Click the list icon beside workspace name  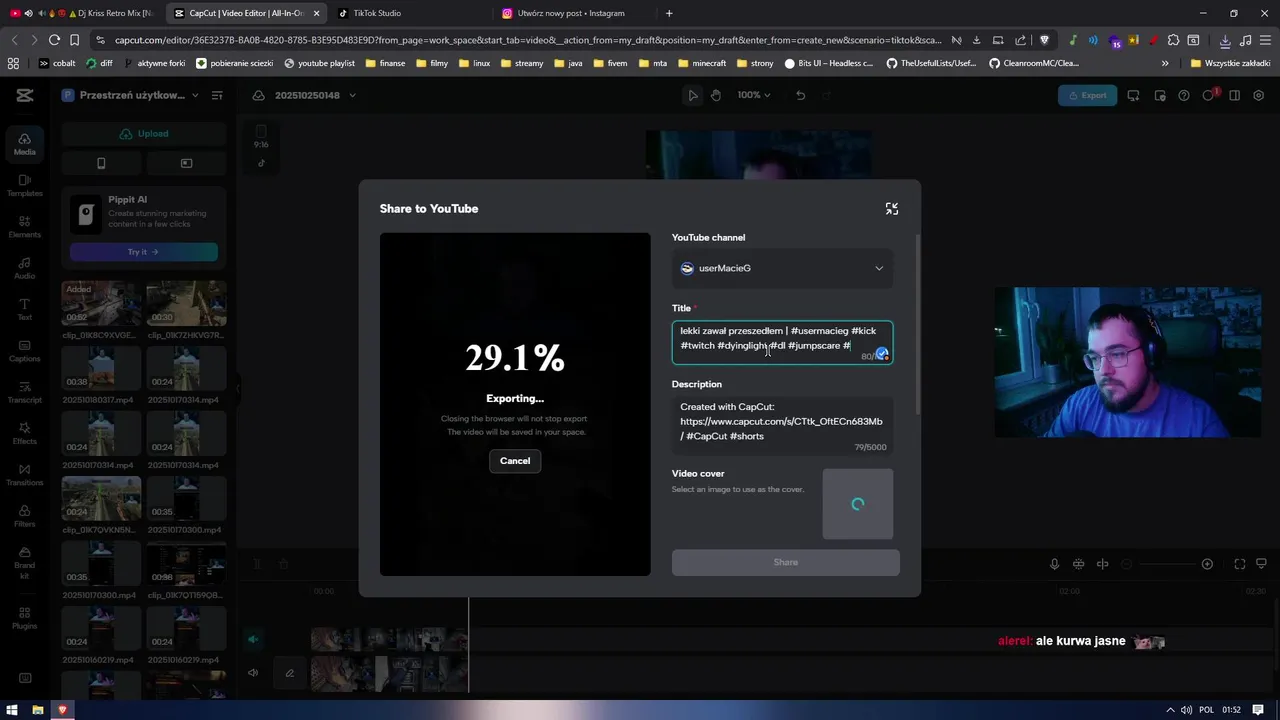[x=217, y=95]
